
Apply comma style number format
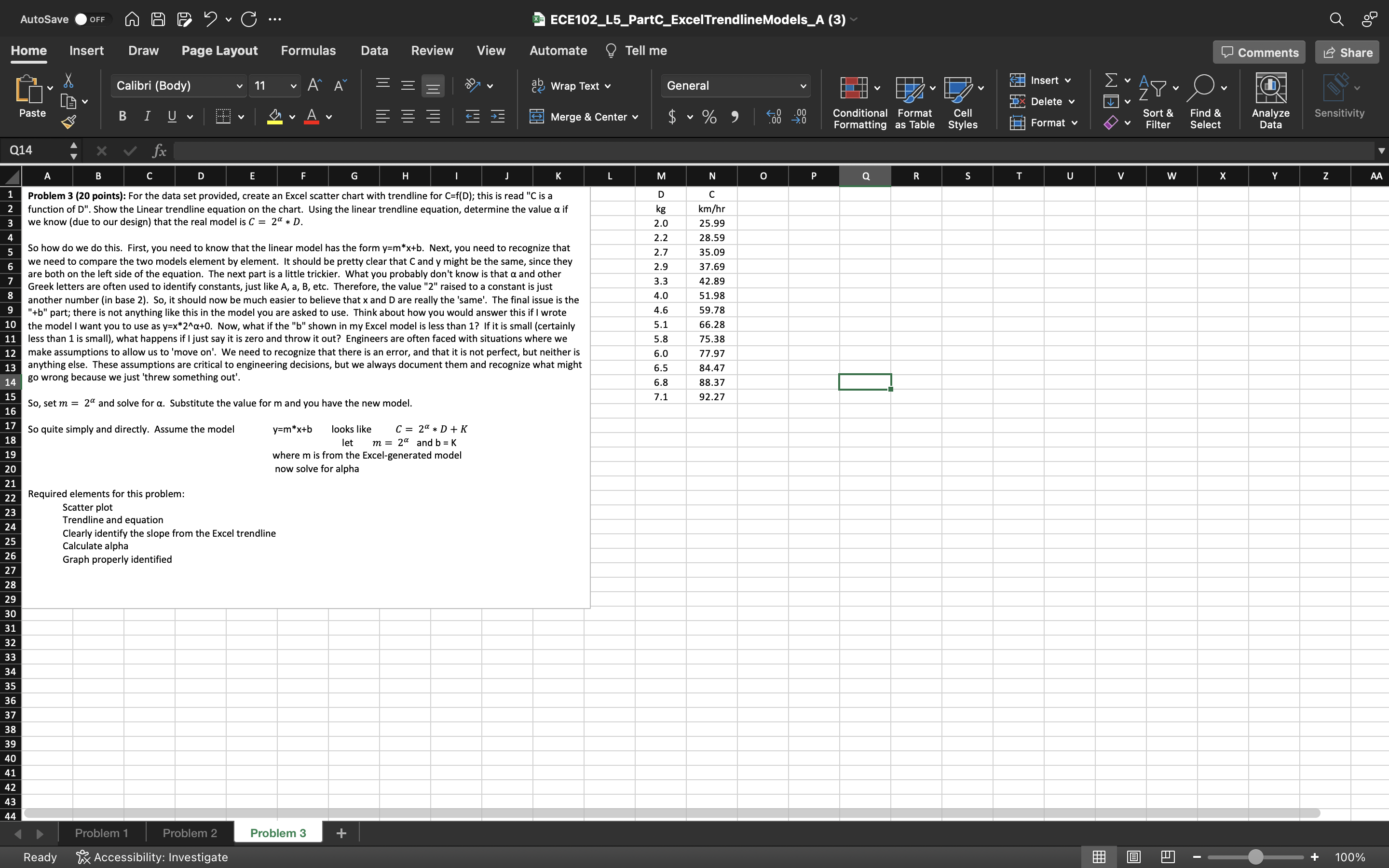tap(735, 117)
